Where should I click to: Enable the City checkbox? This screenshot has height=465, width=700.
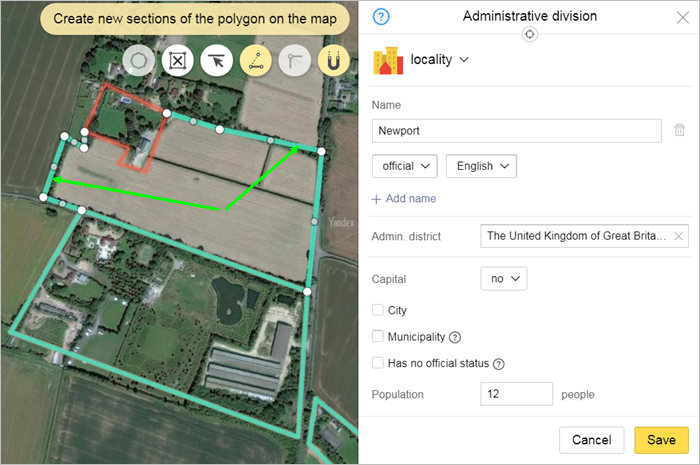point(378,311)
